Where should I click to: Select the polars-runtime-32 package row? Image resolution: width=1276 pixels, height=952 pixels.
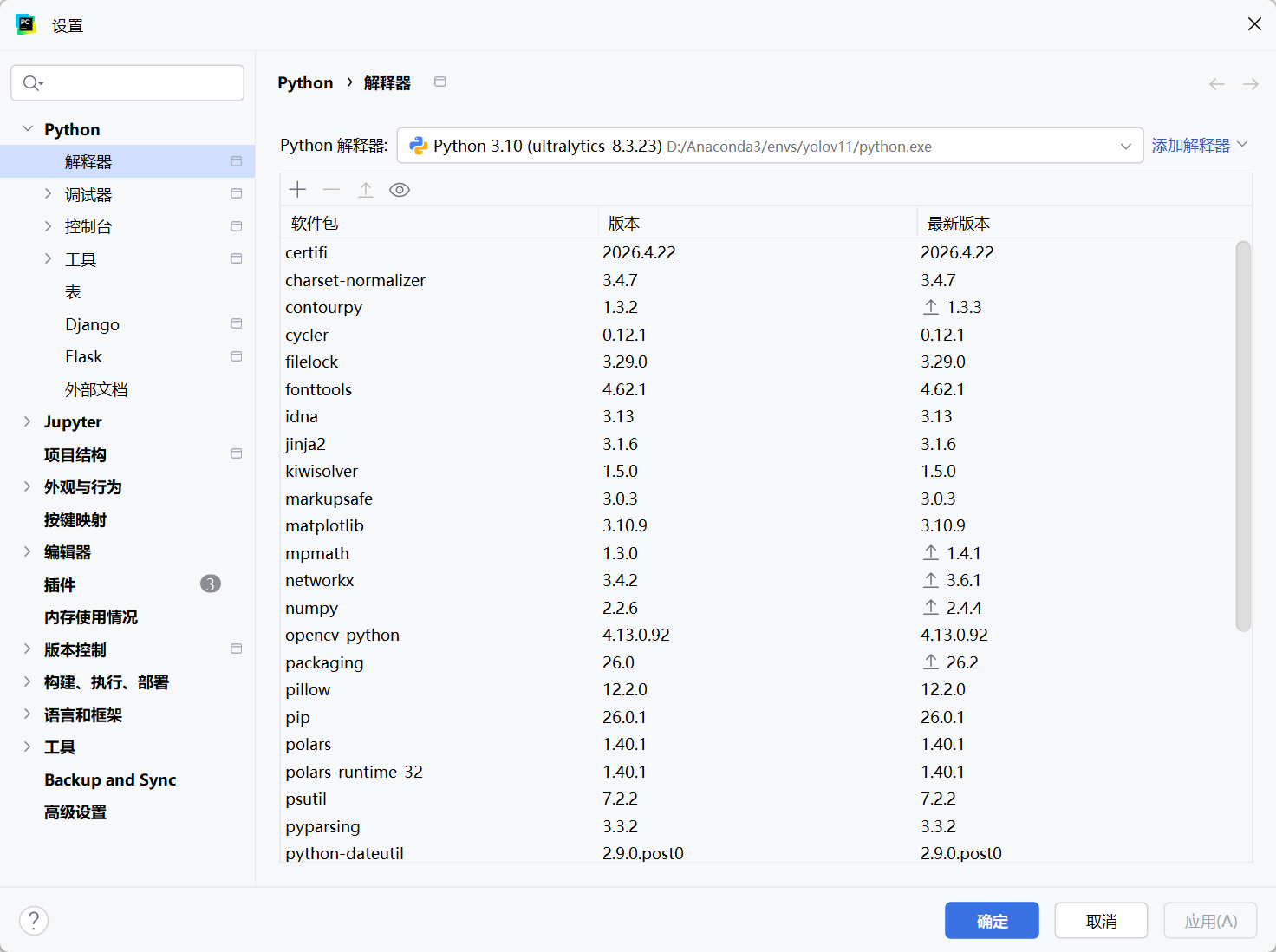coord(758,772)
